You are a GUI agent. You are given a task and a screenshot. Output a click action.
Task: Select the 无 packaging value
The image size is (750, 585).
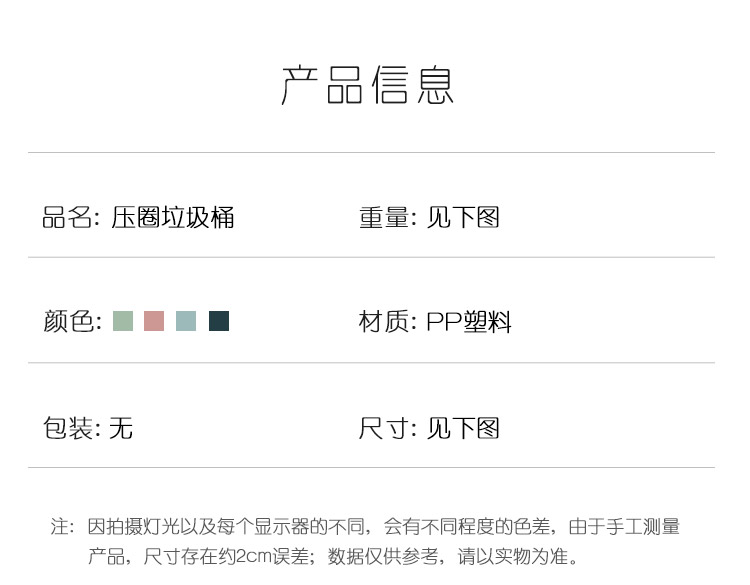121,428
